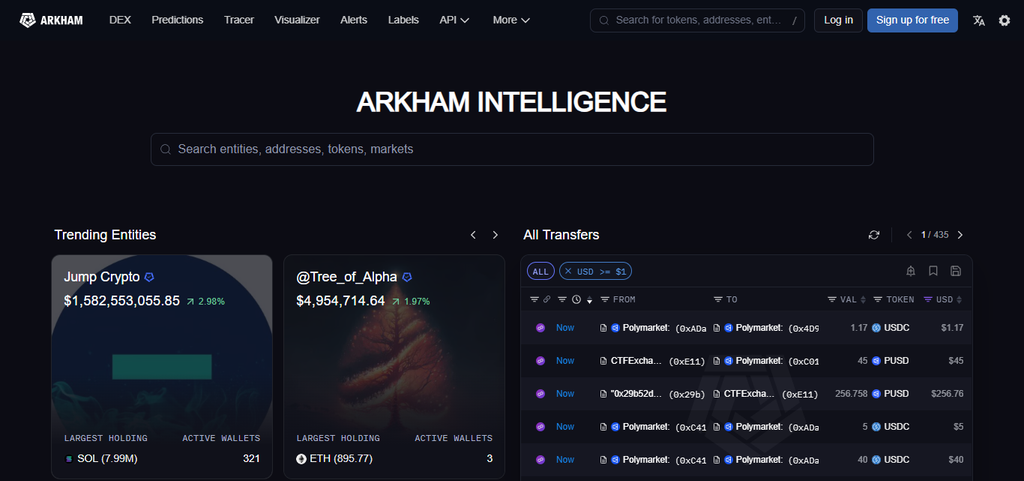Click the verified badge next to Jump Crypto

click(x=149, y=277)
